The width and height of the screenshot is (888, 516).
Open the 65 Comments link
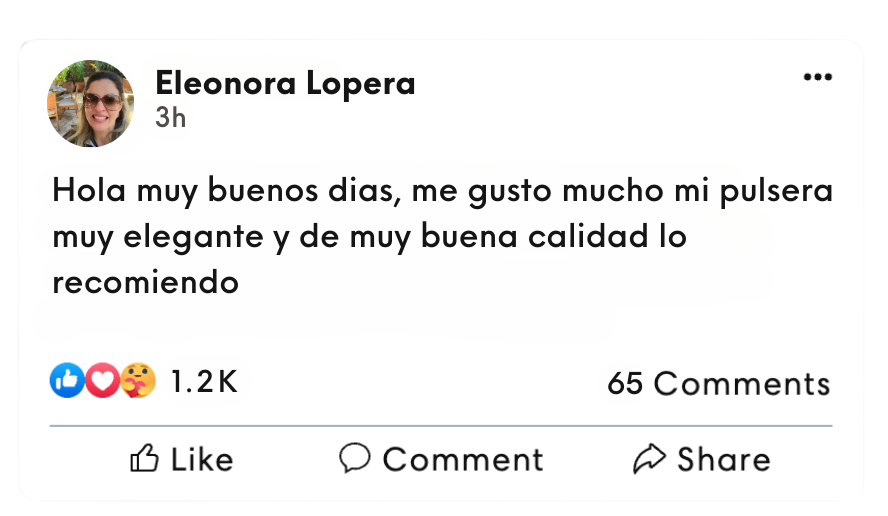pos(719,383)
